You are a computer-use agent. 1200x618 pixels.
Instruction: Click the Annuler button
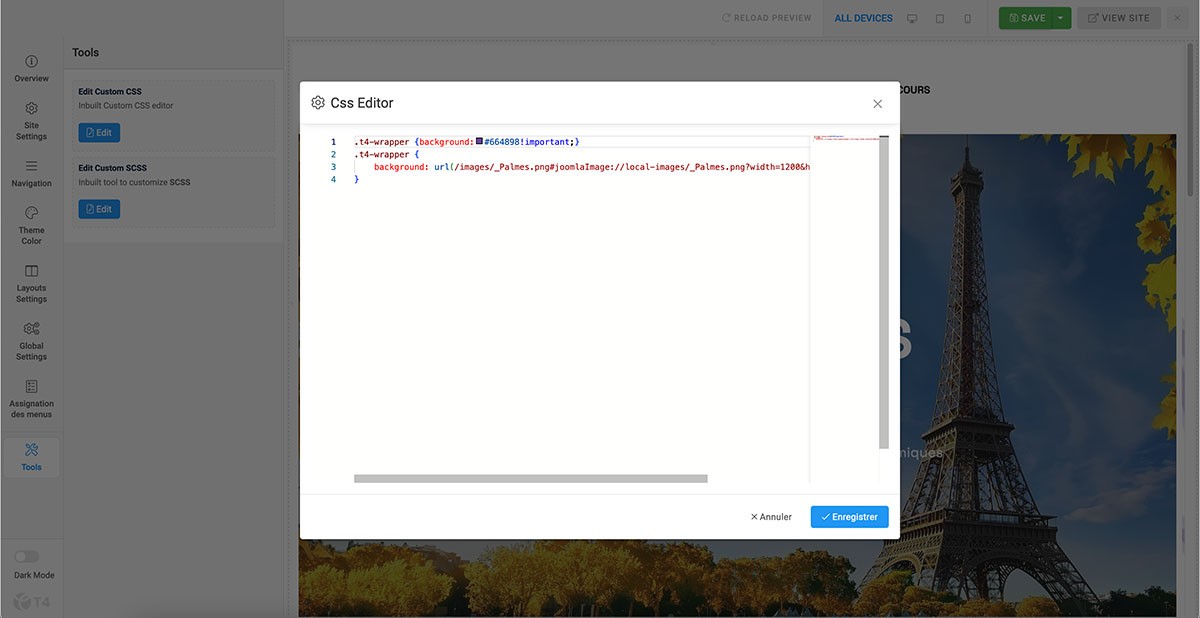771,517
